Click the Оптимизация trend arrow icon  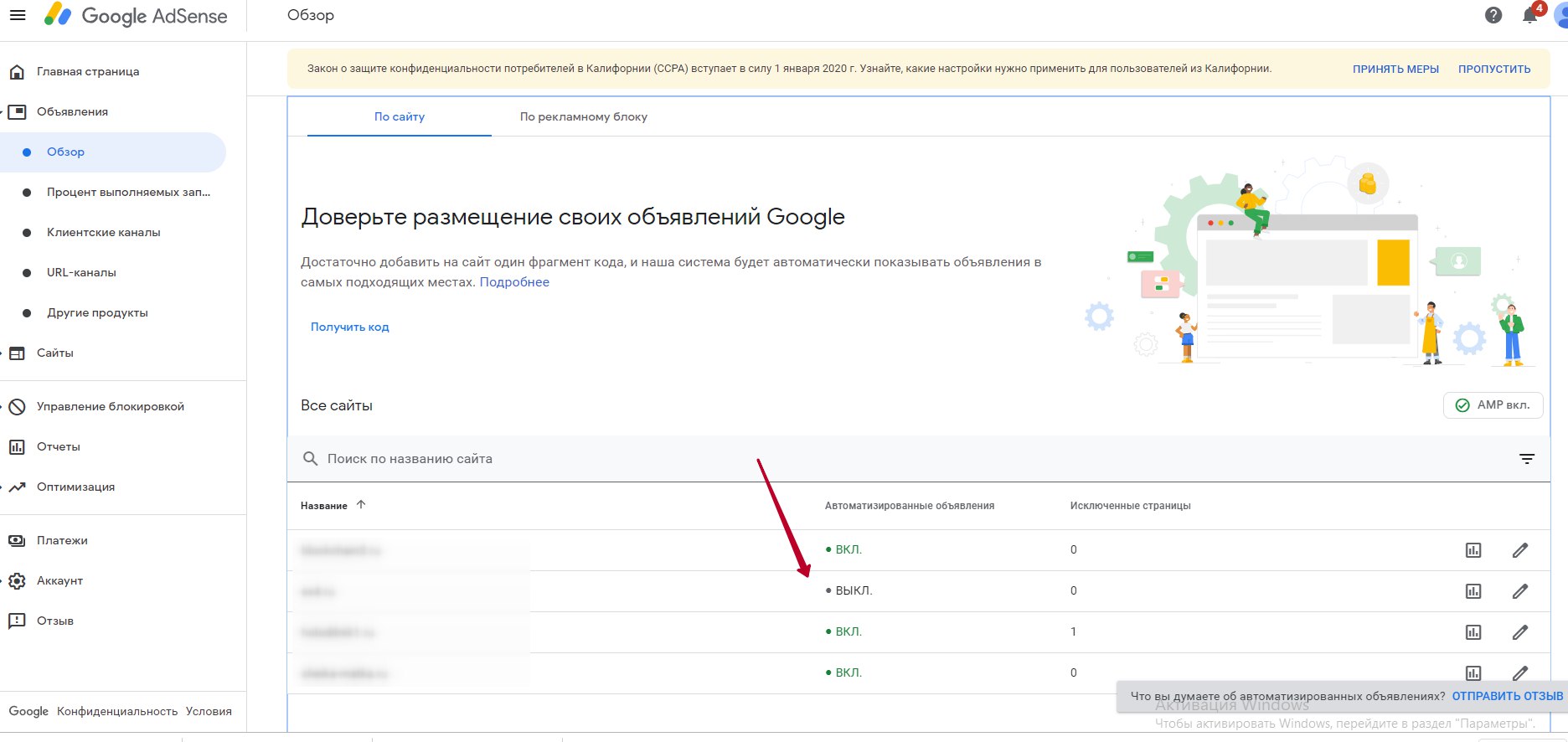[x=17, y=487]
